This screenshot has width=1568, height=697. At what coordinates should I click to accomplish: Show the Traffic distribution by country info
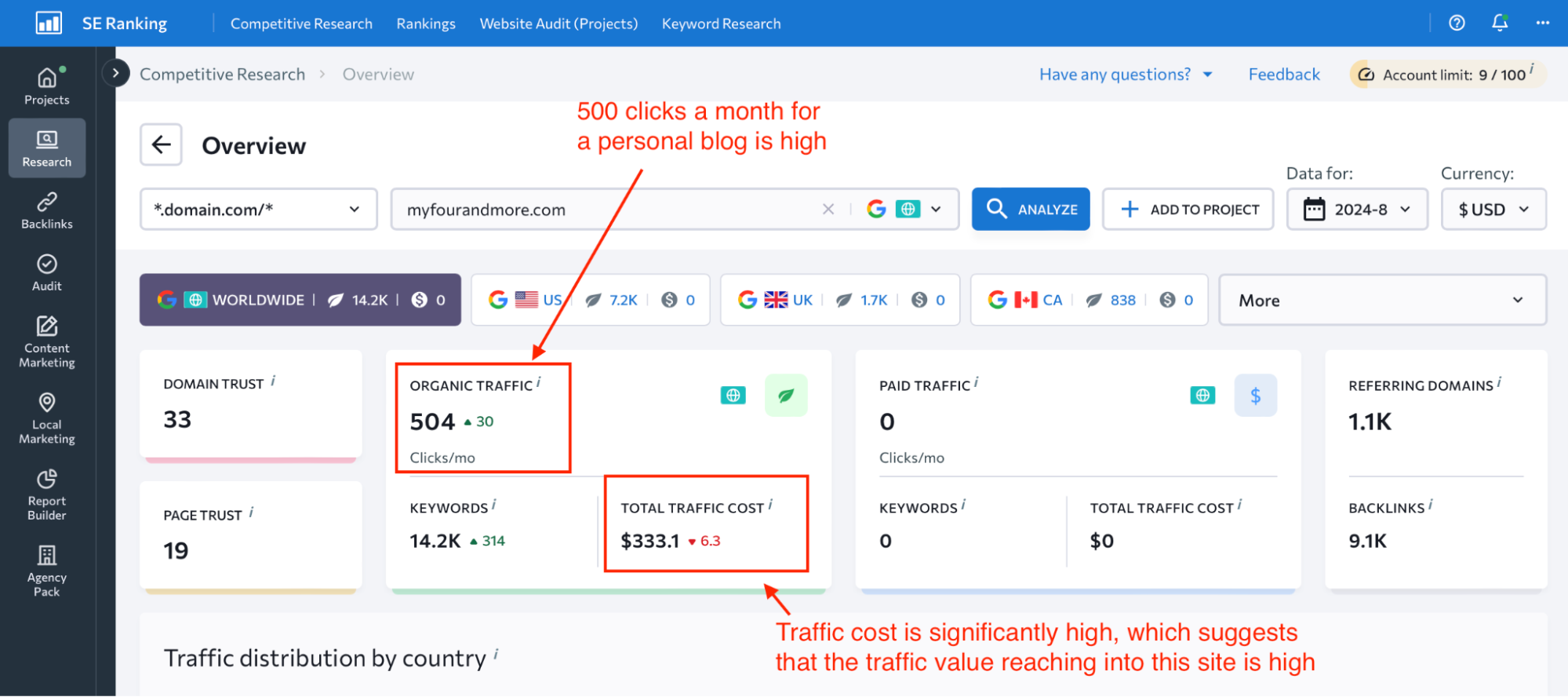[496, 654]
